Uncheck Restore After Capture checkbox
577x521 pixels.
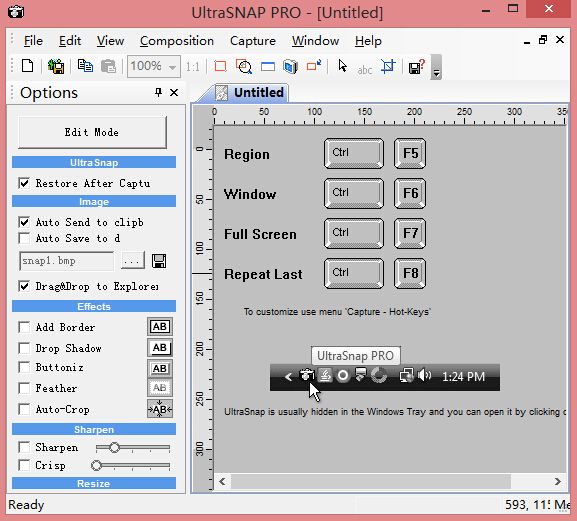(24, 183)
